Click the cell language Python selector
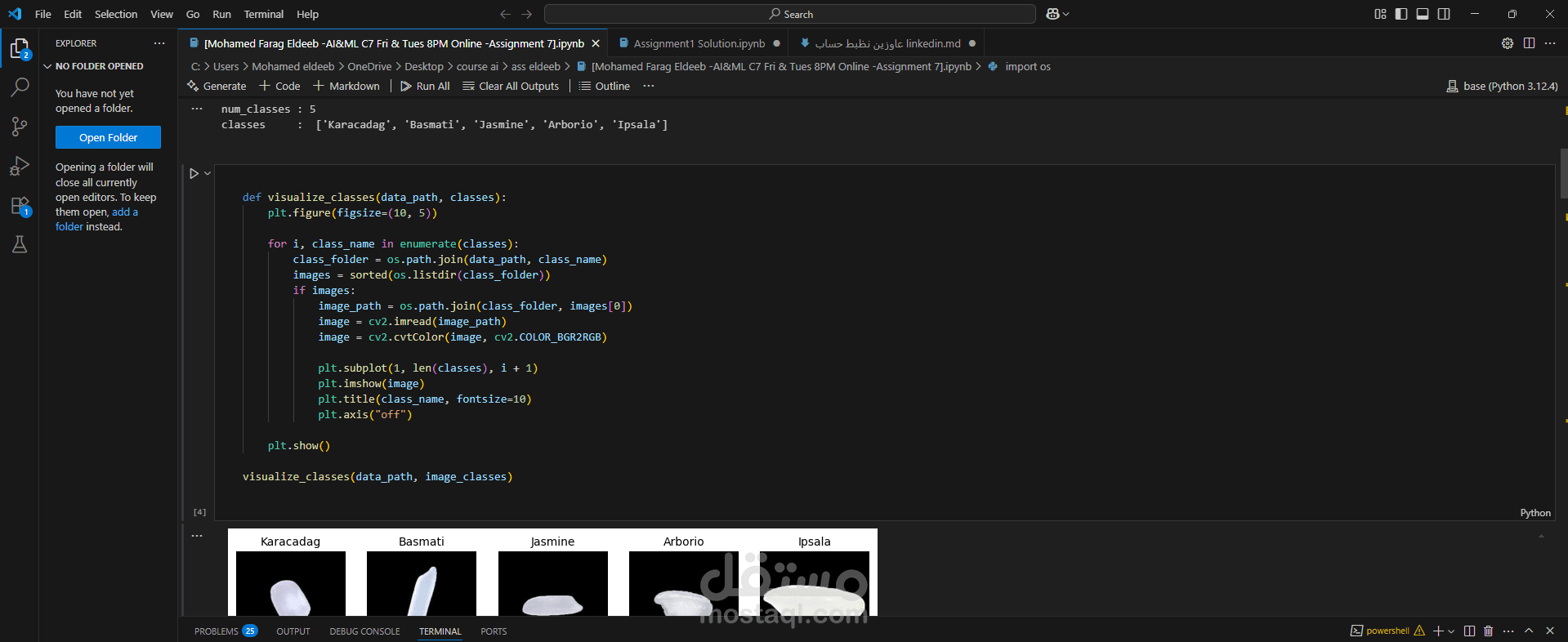This screenshot has height=642, width=1568. pyautogui.click(x=1535, y=513)
